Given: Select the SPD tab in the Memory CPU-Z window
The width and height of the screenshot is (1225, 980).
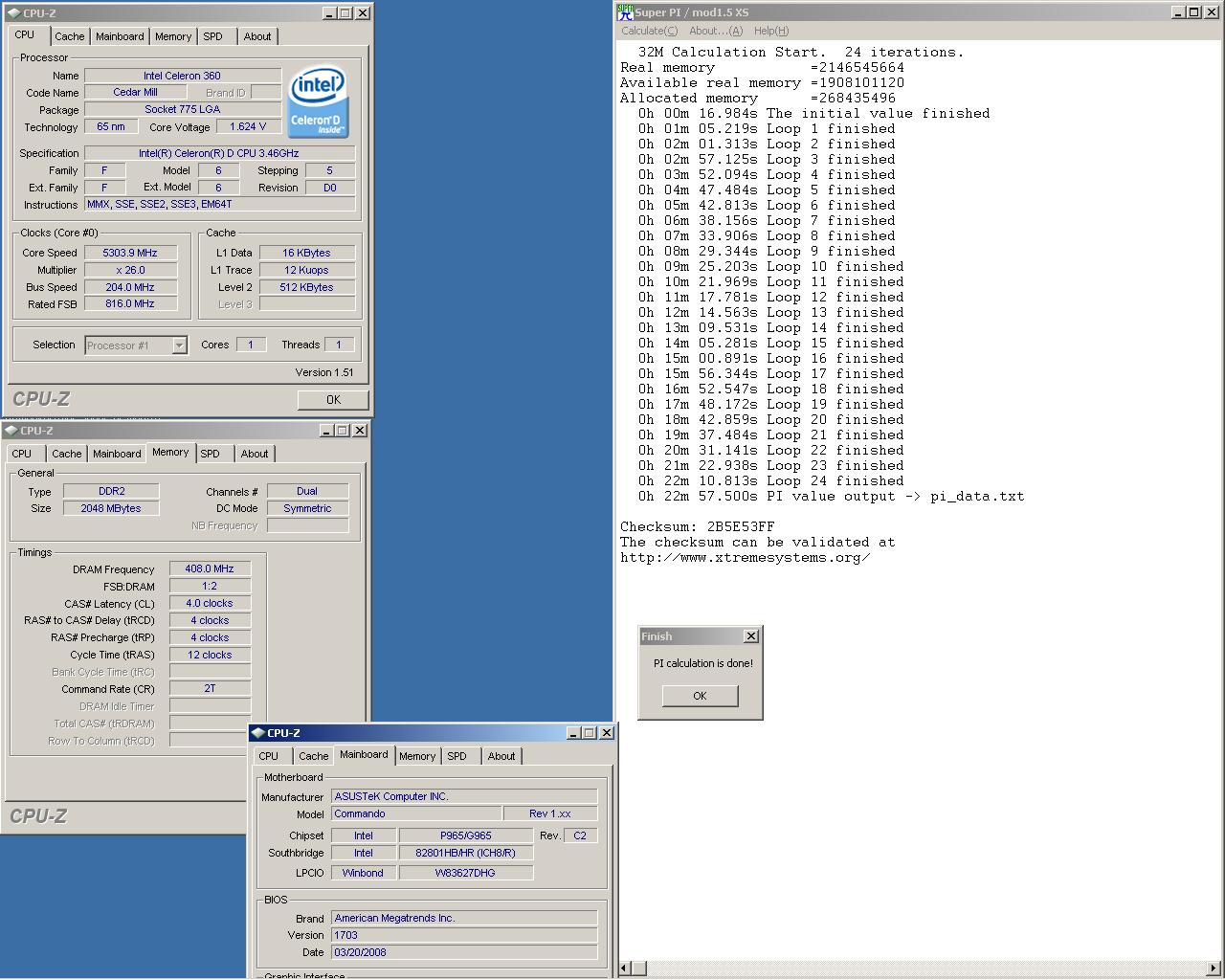Looking at the screenshot, I should [211, 454].
